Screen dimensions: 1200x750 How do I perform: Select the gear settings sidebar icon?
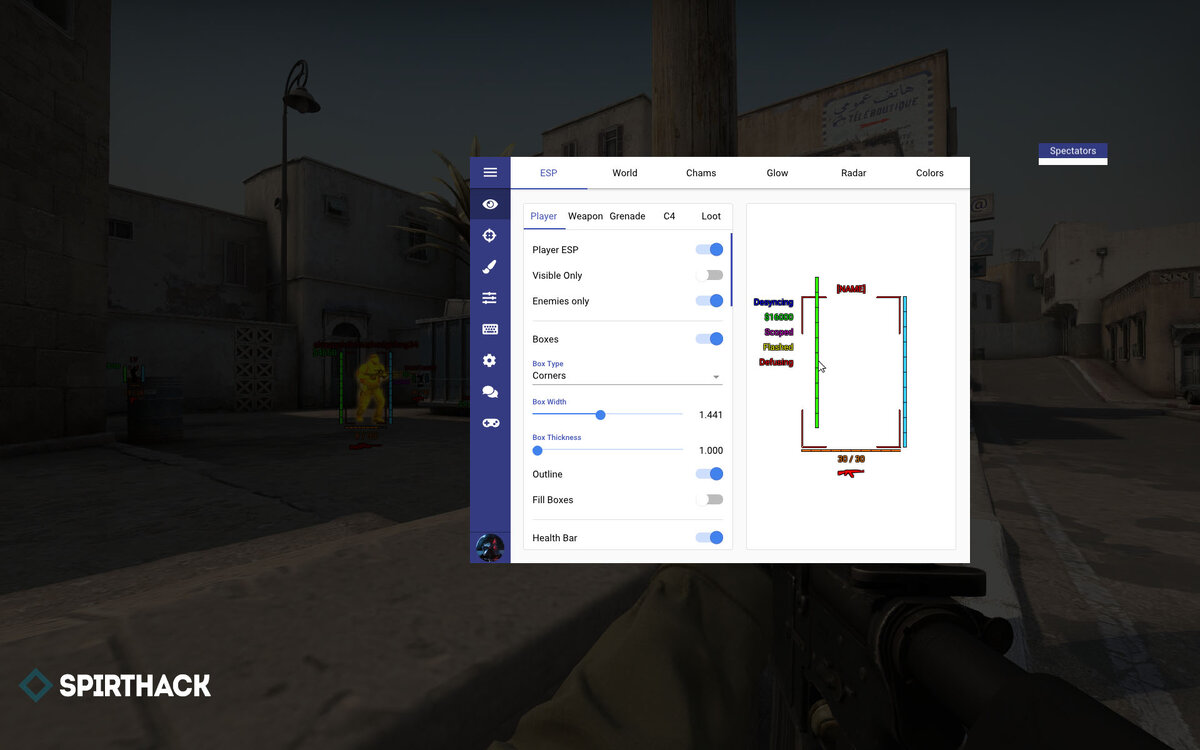point(490,360)
